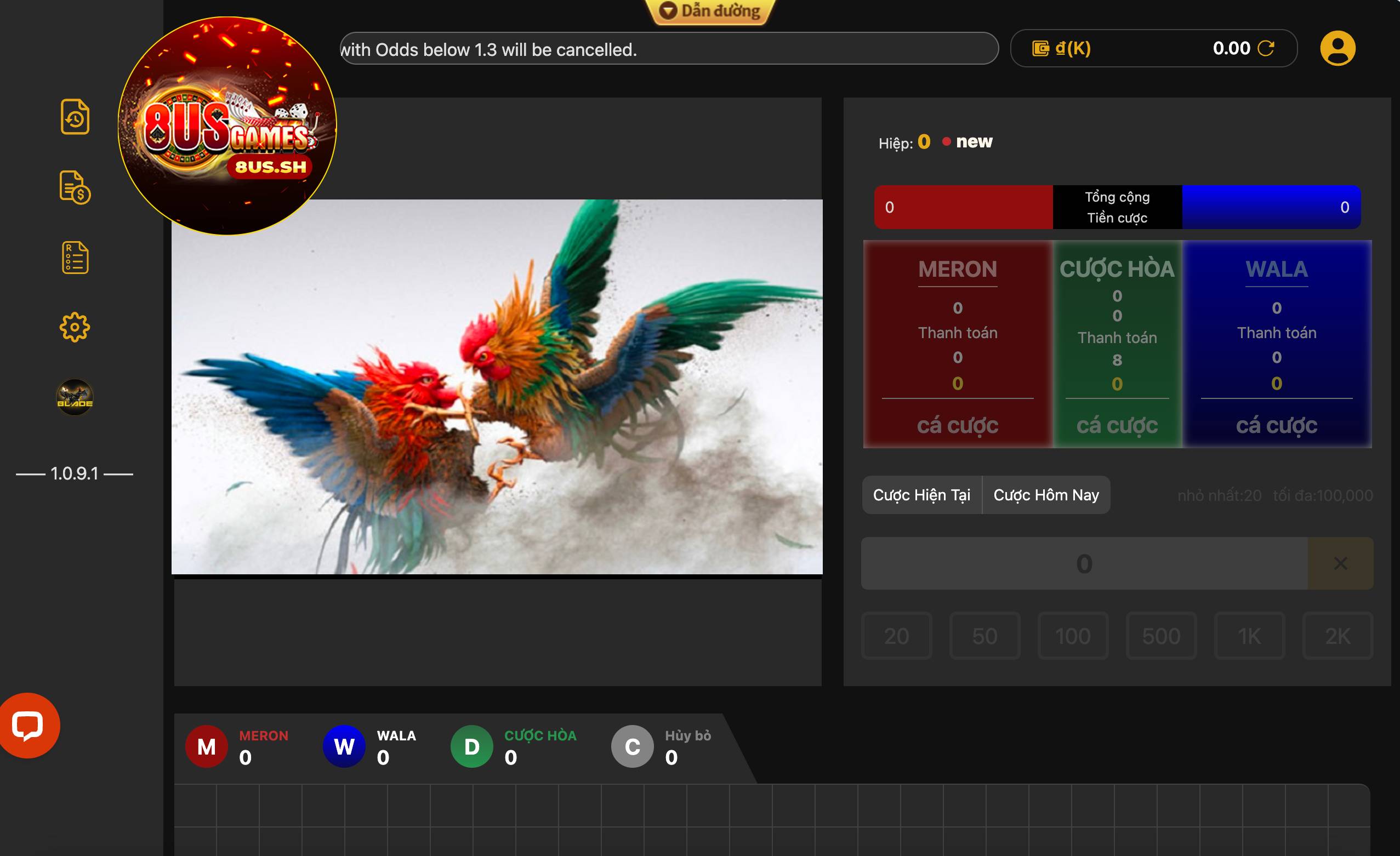
Task: Click the red Meron total bet bar
Action: click(x=963, y=207)
